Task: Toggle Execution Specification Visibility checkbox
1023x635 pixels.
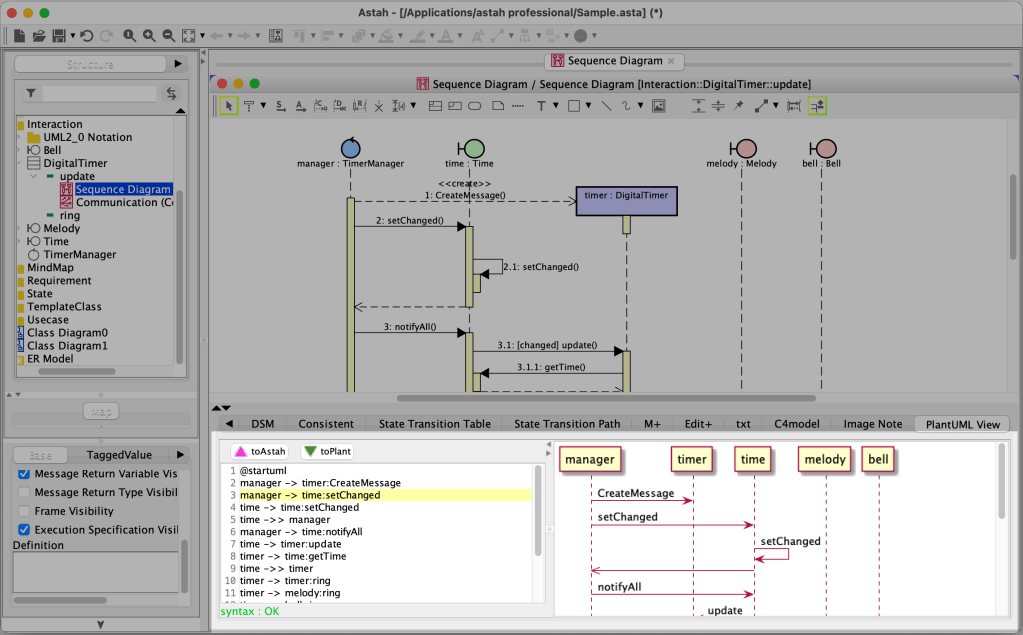Action: [x=24, y=530]
